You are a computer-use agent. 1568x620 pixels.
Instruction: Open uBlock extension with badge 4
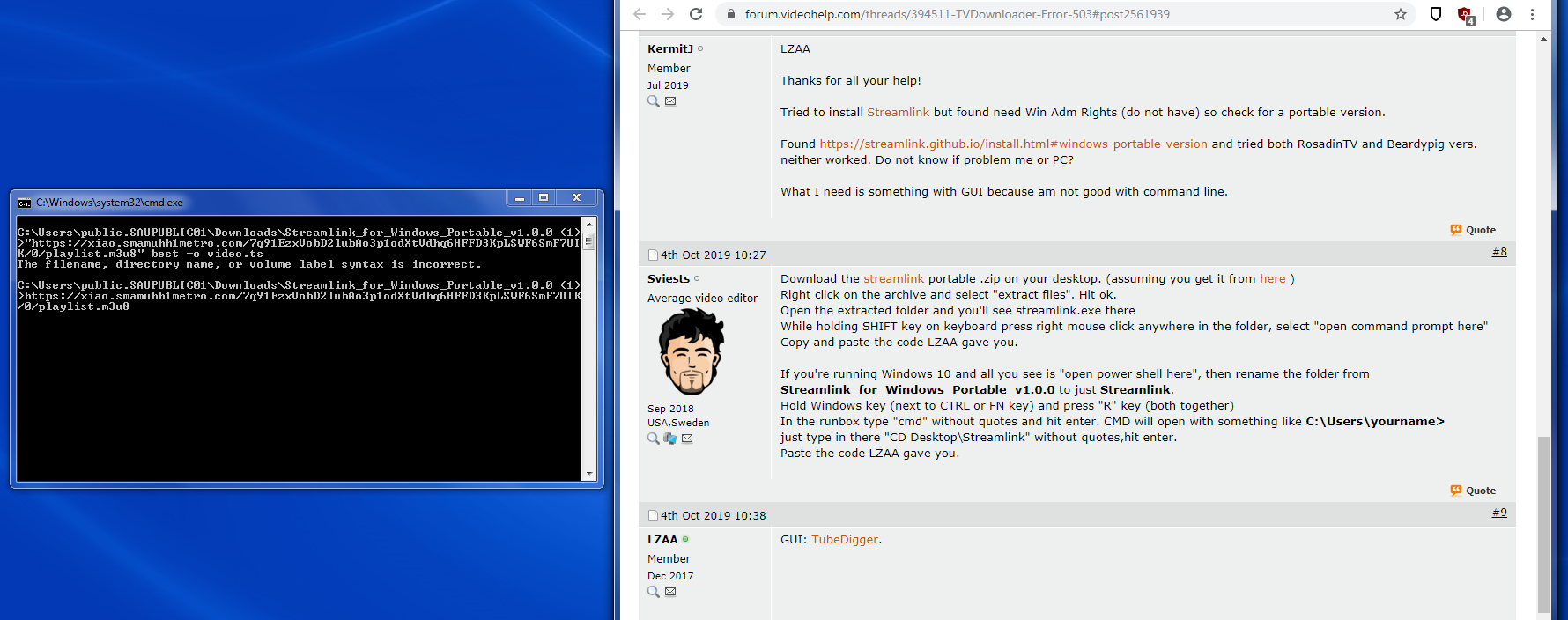click(1466, 15)
